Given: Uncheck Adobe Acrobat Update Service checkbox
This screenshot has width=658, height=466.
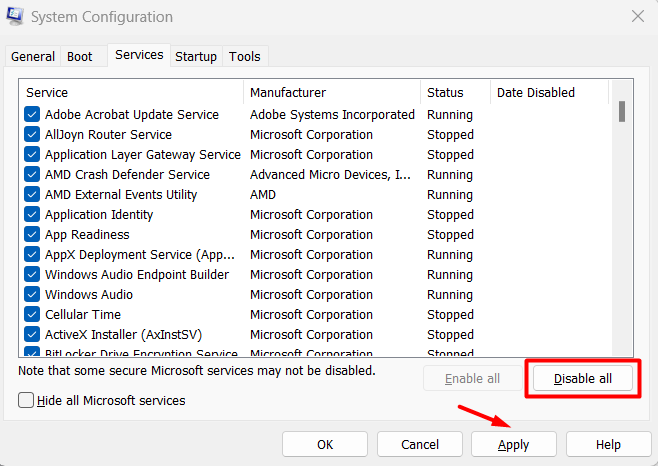Looking at the screenshot, I should (x=32, y=115).
